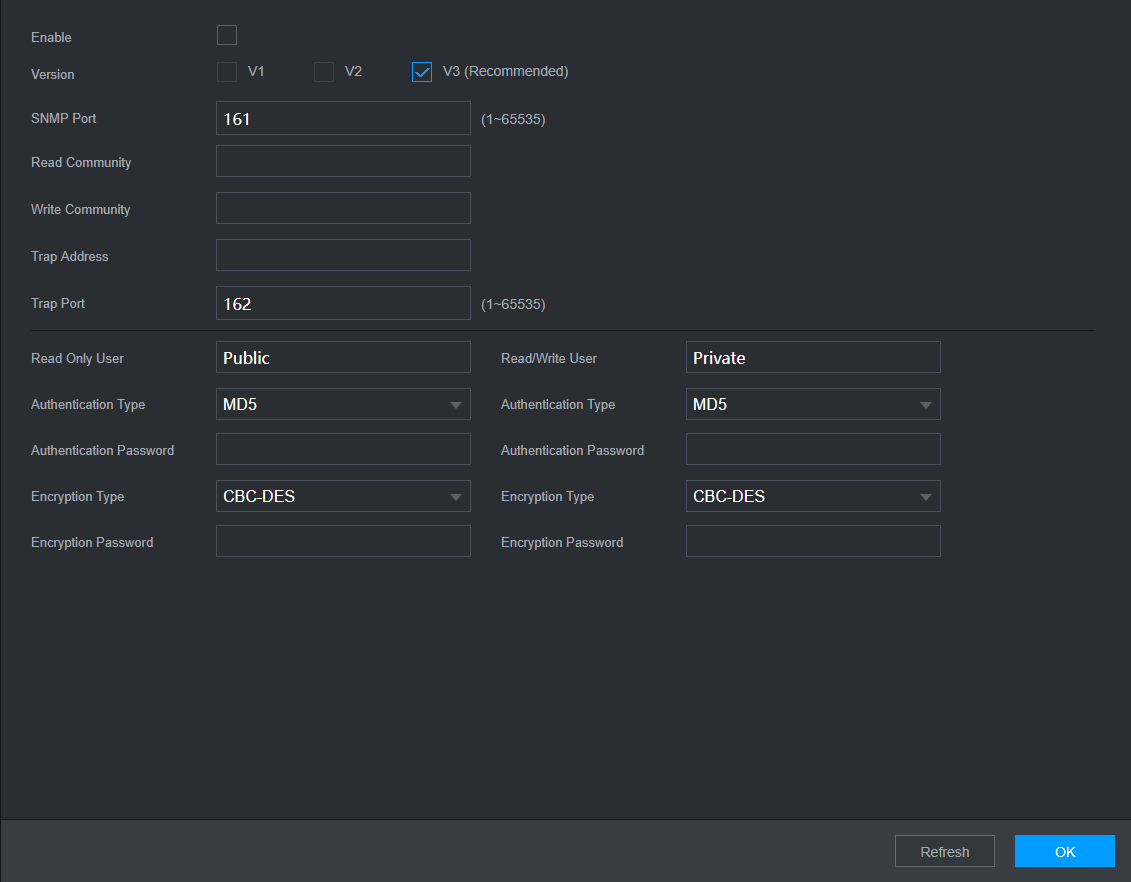This screenshot has width=1131, height=882.
Task: Click the Trap Port field
Action: pos(343,303)
